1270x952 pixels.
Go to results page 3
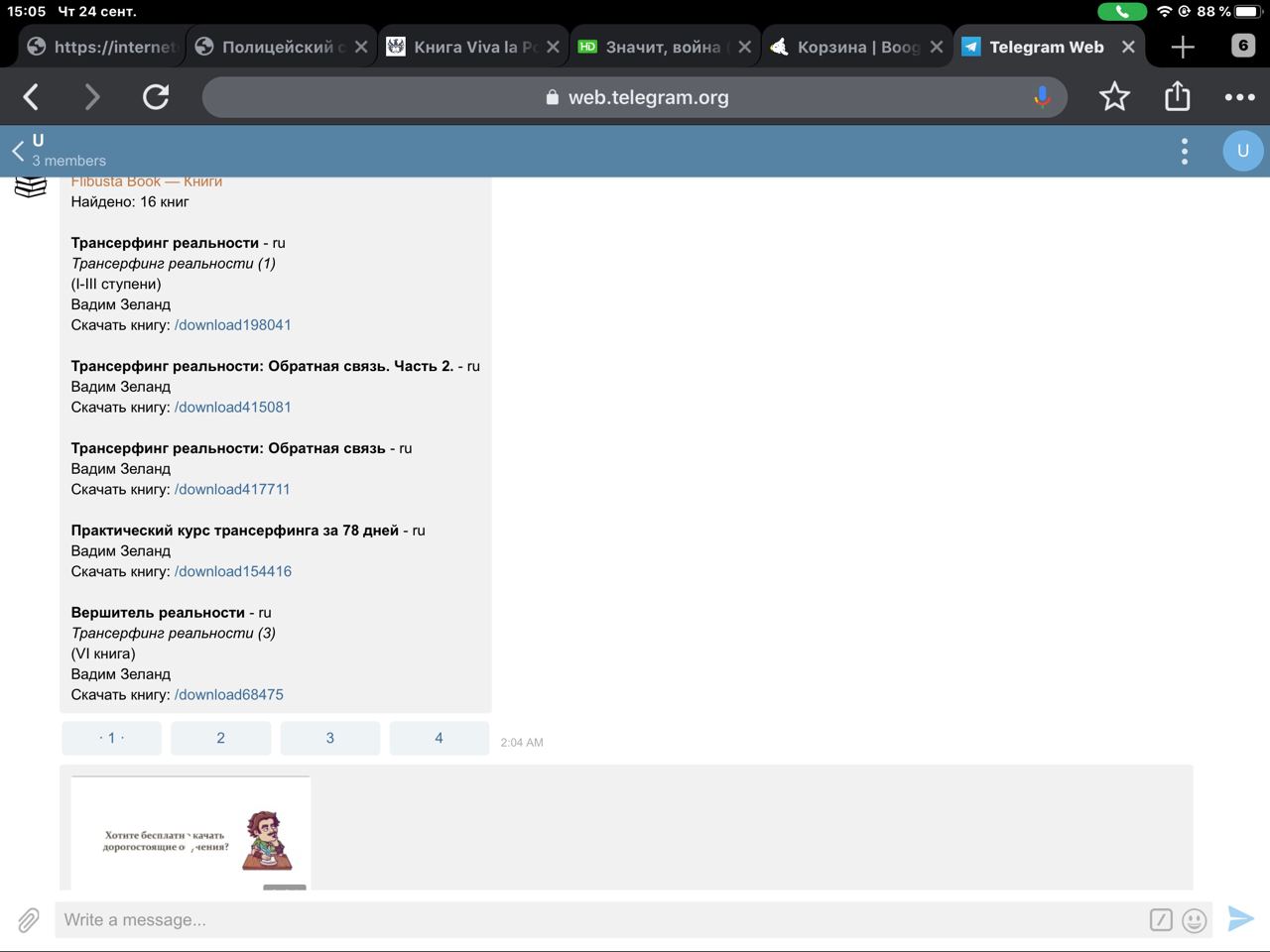pos(330,738)
